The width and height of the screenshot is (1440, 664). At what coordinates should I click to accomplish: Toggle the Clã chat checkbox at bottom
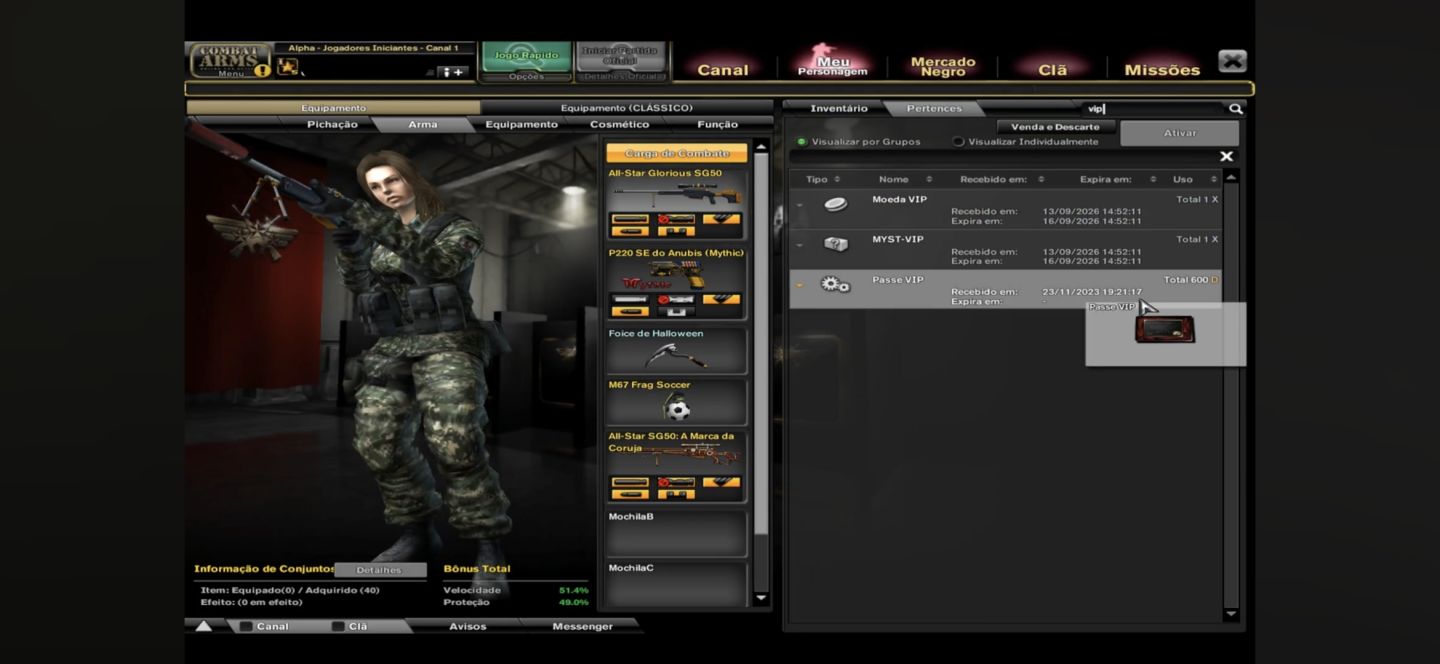tap(338, 627)
